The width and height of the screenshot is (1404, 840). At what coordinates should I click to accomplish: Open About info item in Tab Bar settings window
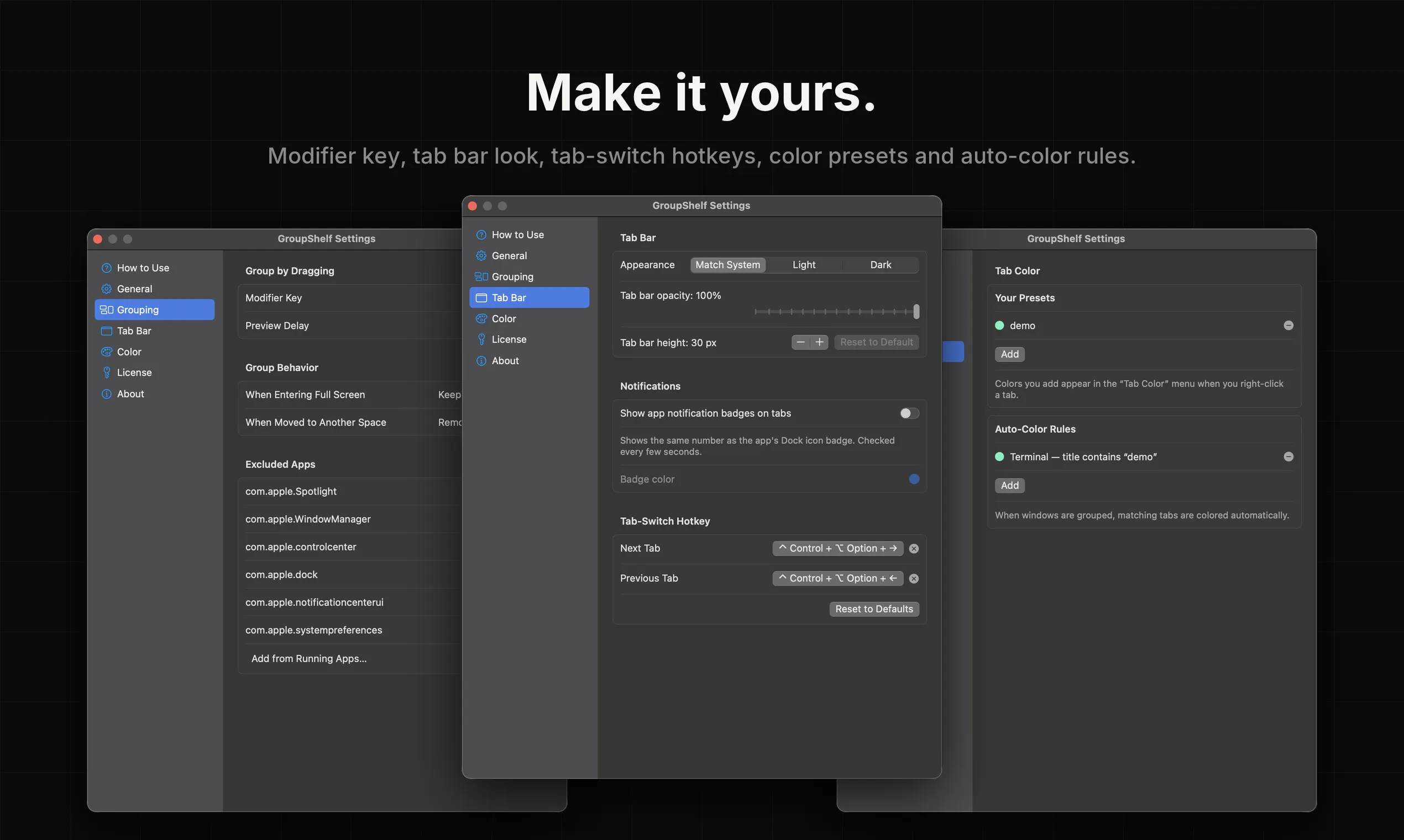click(x=529, y=360)
